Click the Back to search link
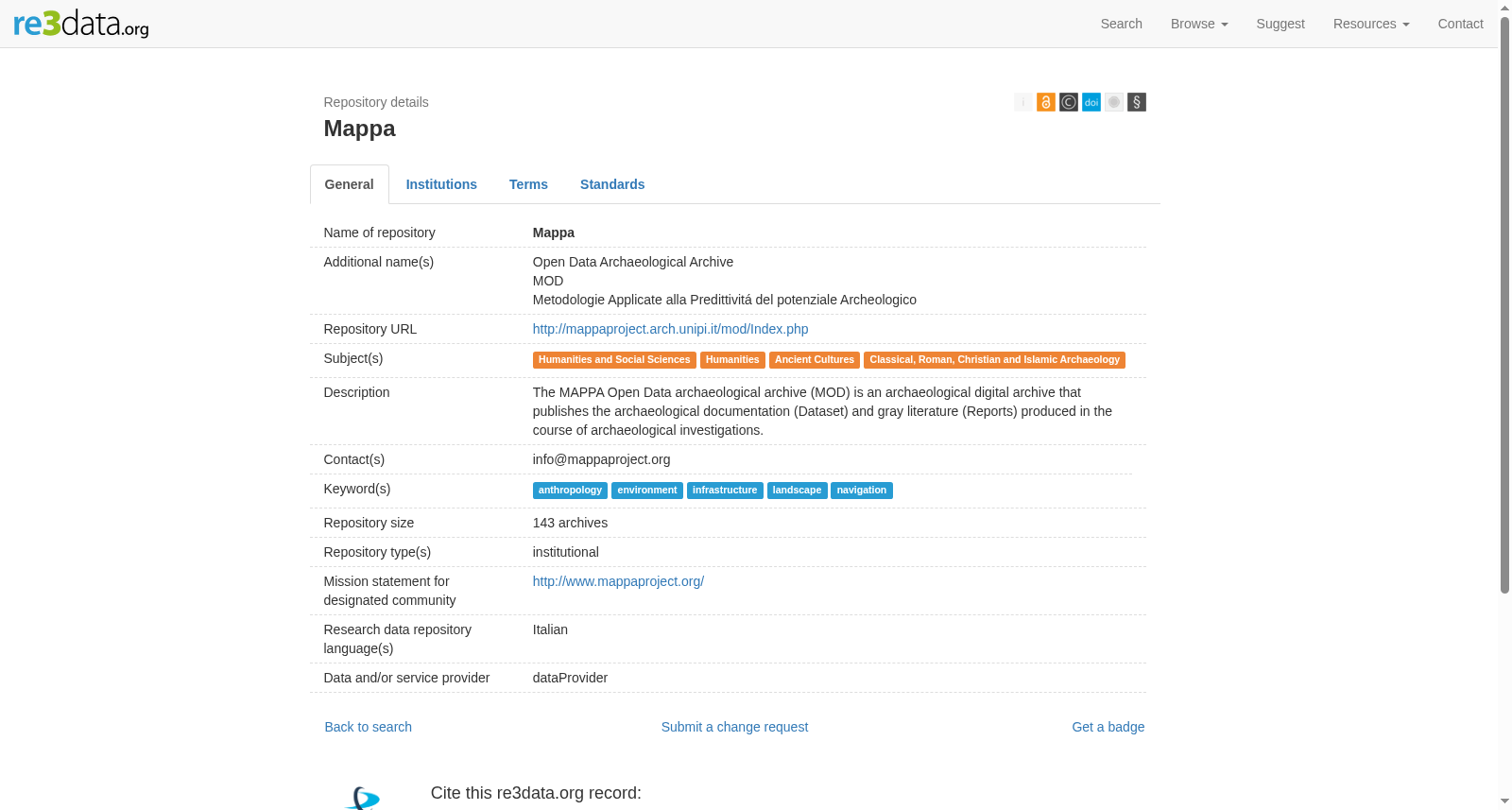This screenshot has height=810, width=1512. click(368, 727)
